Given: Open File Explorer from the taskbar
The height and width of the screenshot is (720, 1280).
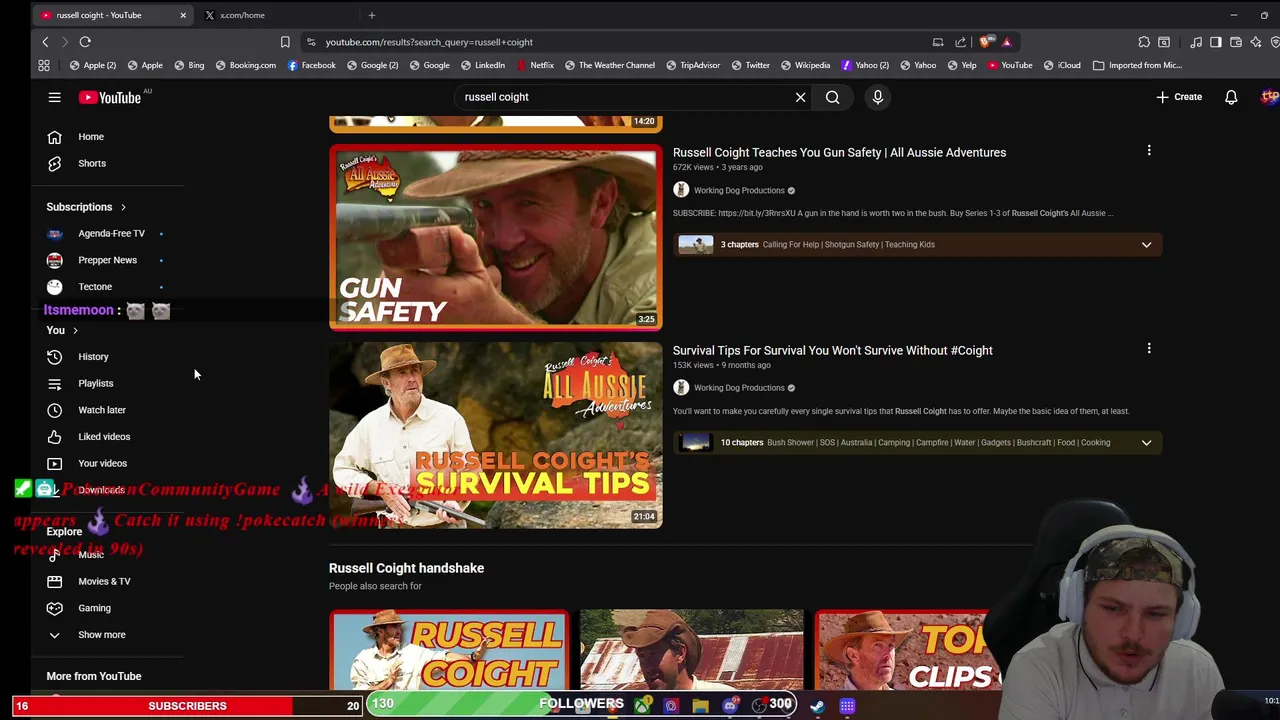Looking at the screenshot, I should pyautogui.click(x=700, y=706).
